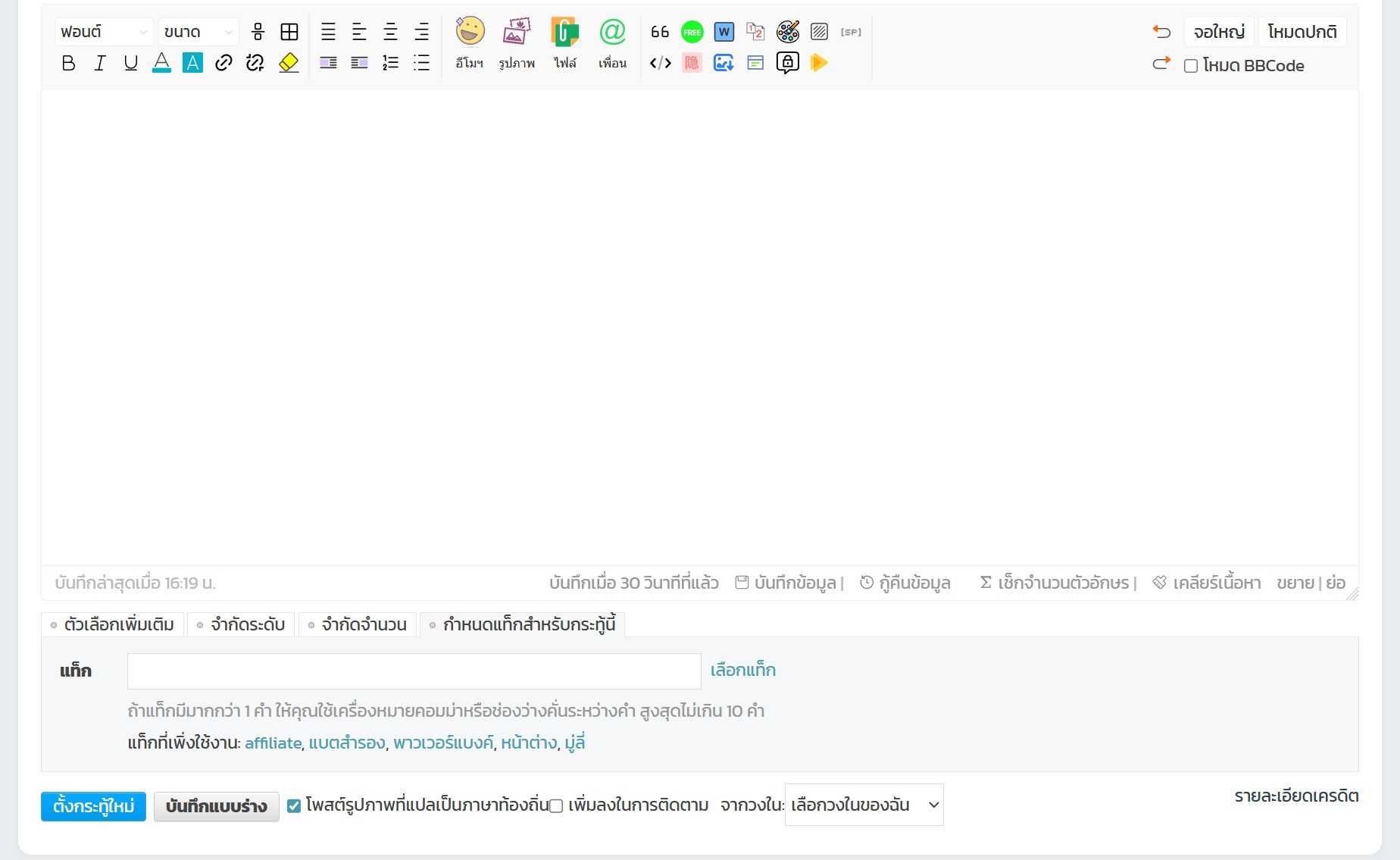Justify text alignment

tap(328, 32)
